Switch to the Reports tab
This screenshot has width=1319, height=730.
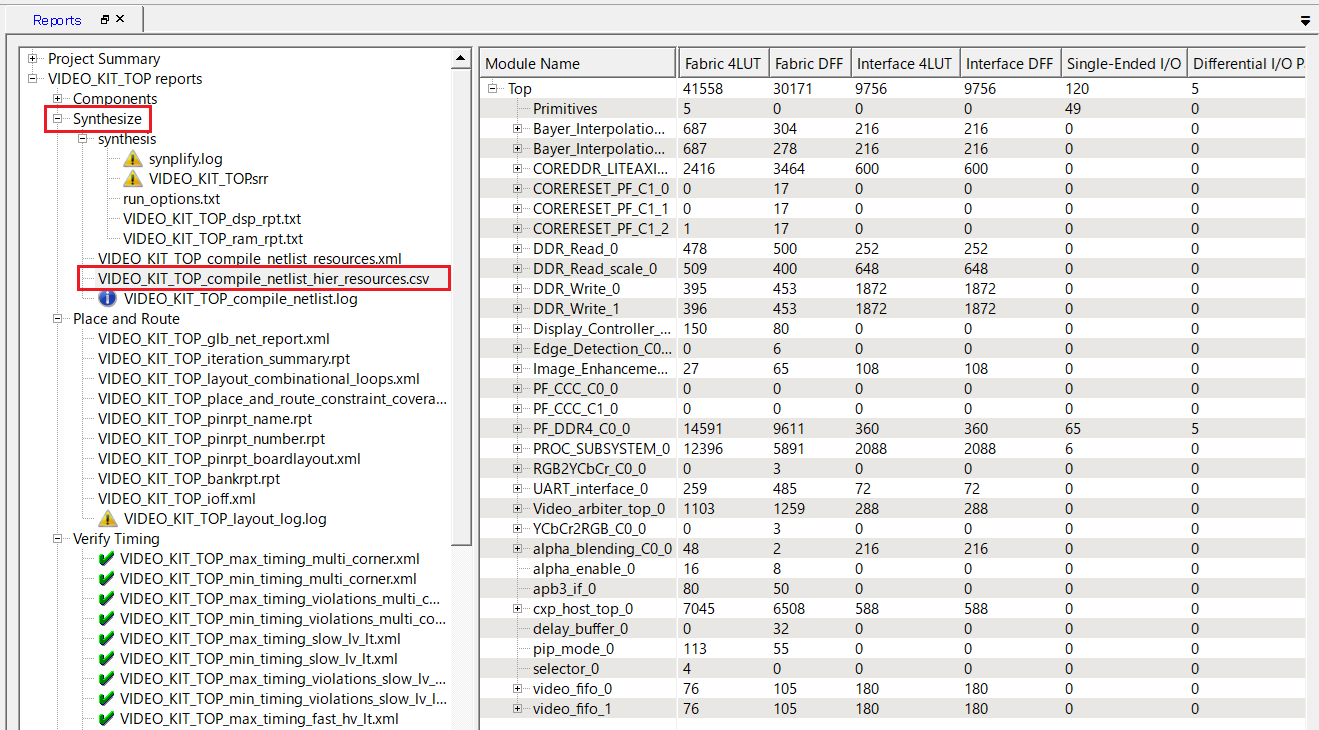point(57,20)
